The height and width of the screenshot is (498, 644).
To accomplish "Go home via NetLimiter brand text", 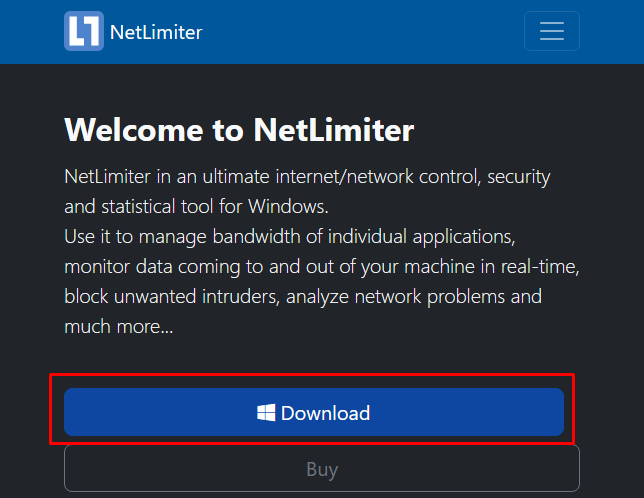I will tap(156, 32).
